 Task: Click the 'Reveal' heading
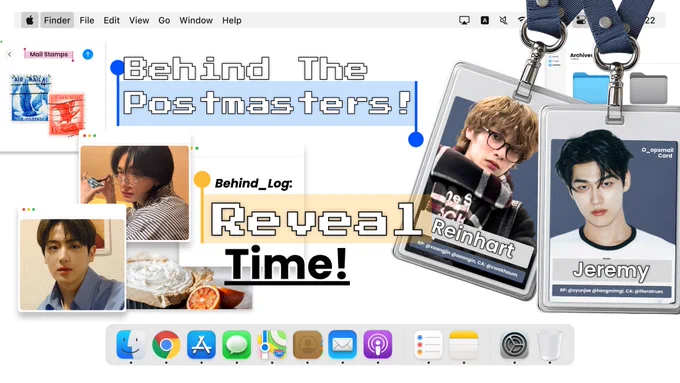pos(317,219)
